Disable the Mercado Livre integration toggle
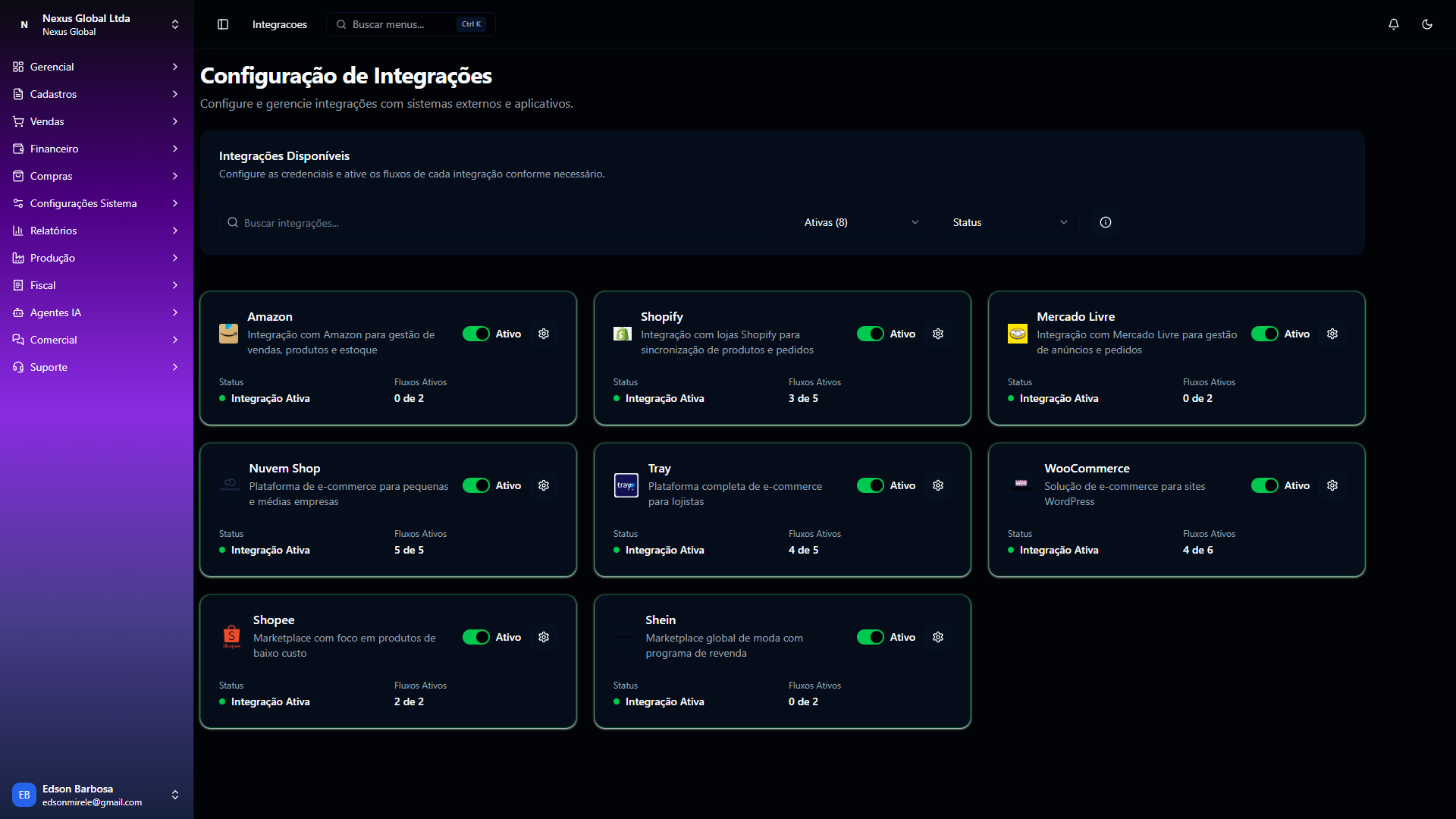This screenshot has width=1456, height=819. (1265, 334)
